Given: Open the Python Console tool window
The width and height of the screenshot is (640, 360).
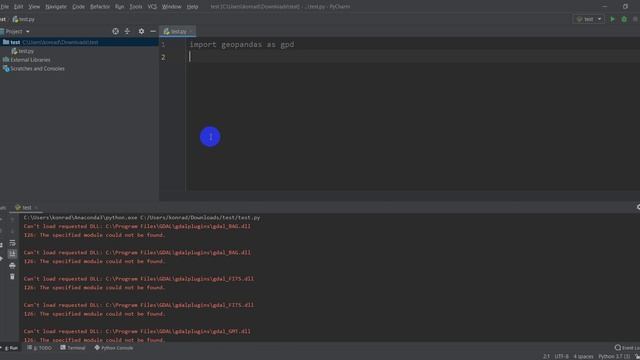Looking at the screenshot, I should click(114, 348).
